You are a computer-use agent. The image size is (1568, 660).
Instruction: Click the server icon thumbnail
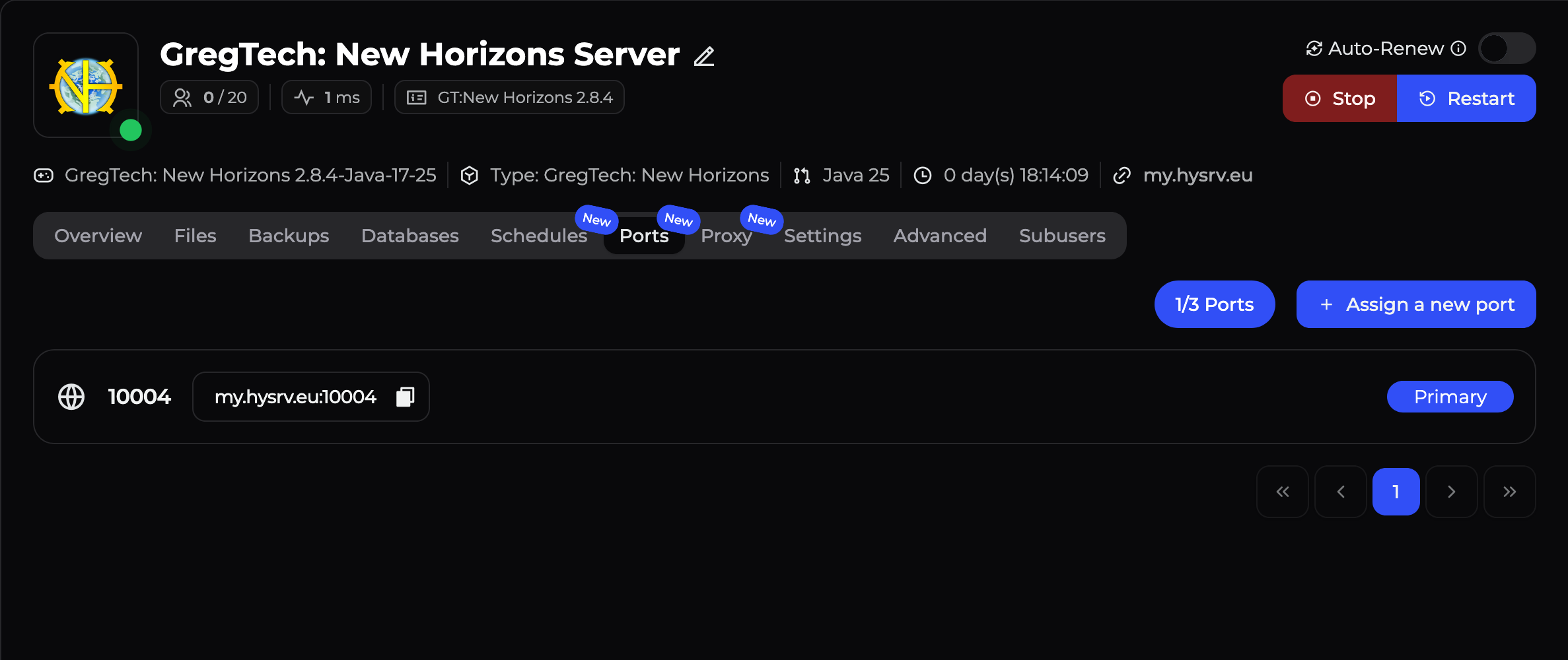pos(85,84)
